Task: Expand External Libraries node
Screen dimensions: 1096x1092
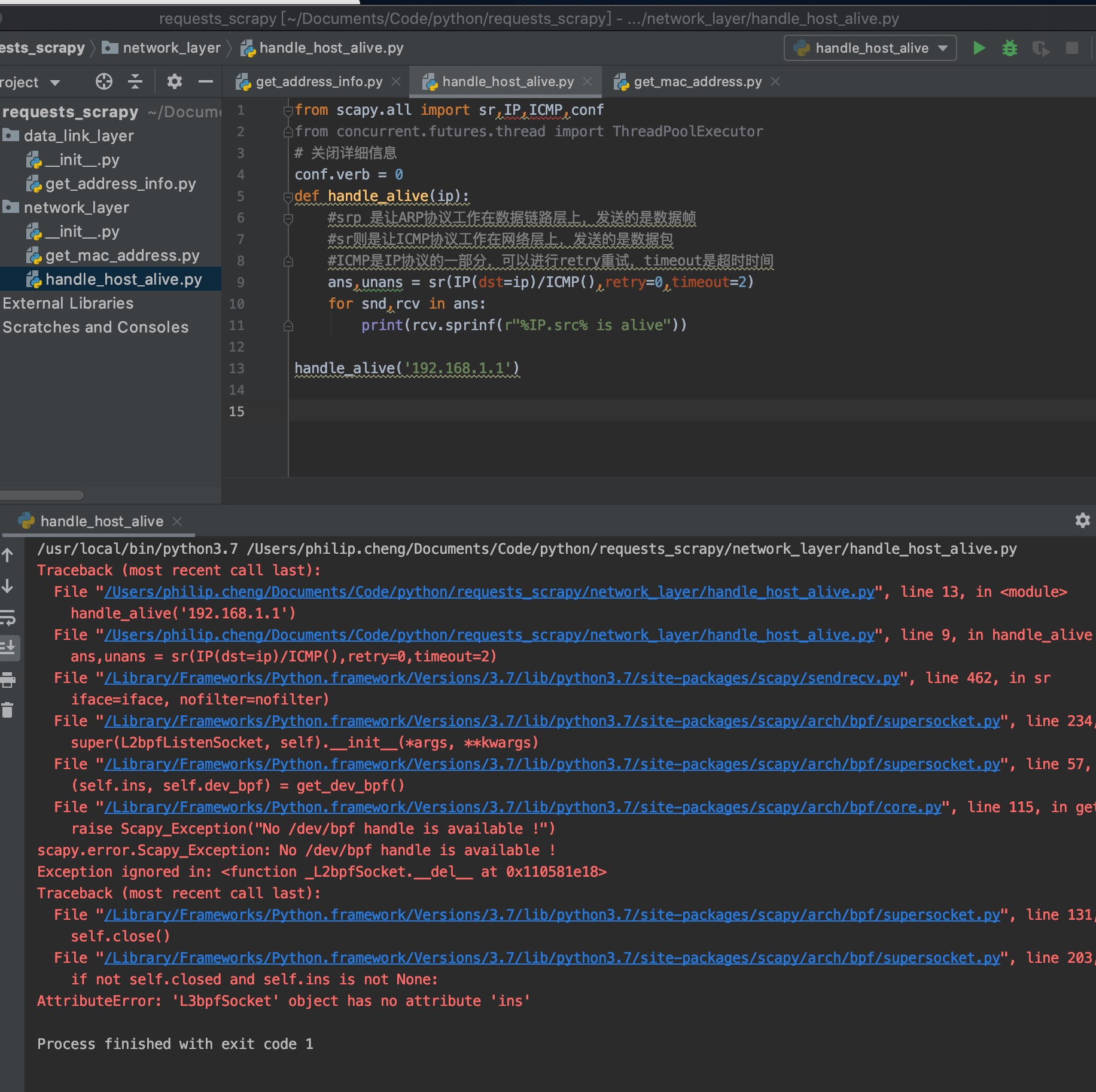Action: click(68, 303)
